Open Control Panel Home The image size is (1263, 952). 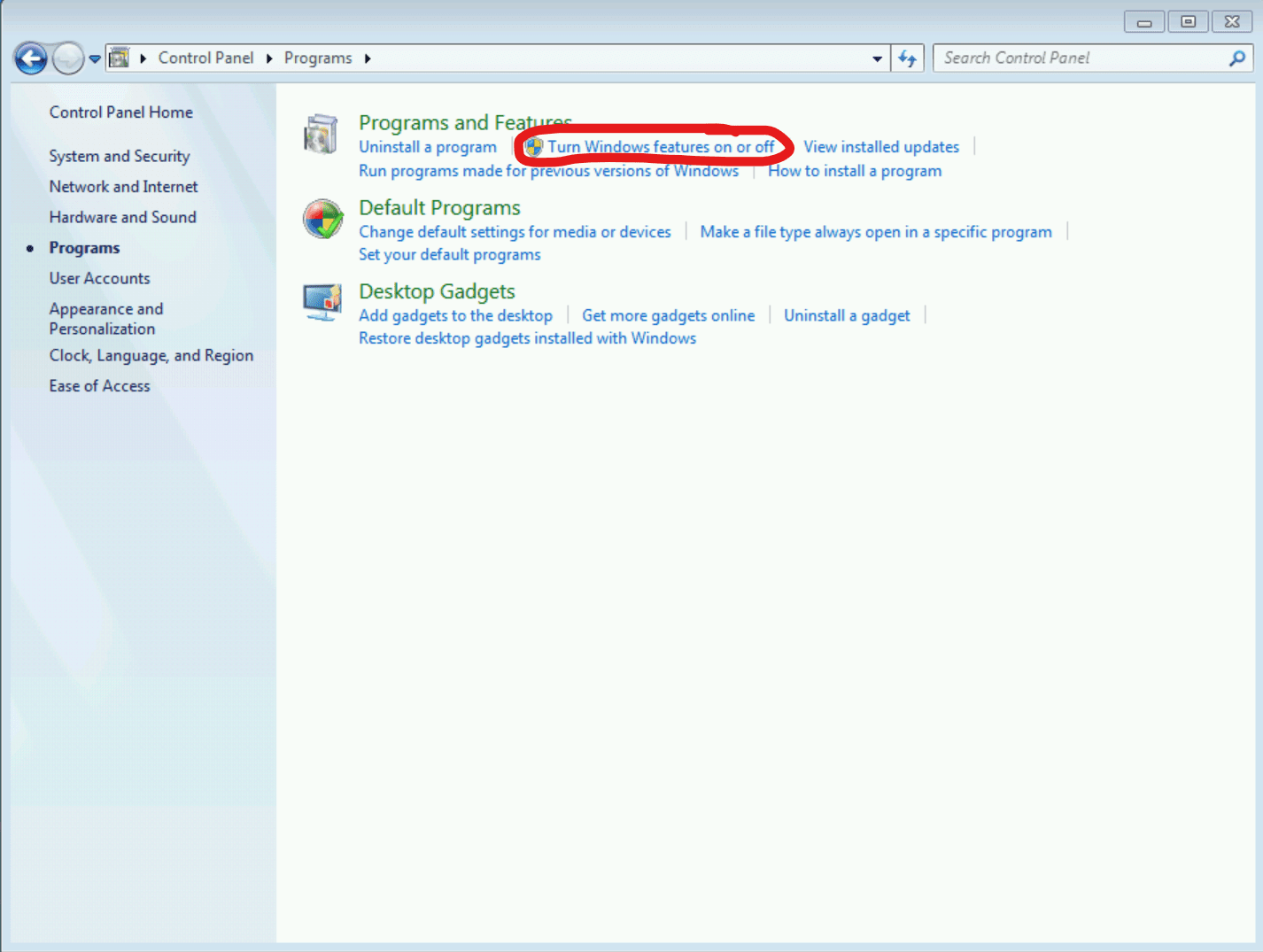tap(121, 112)
